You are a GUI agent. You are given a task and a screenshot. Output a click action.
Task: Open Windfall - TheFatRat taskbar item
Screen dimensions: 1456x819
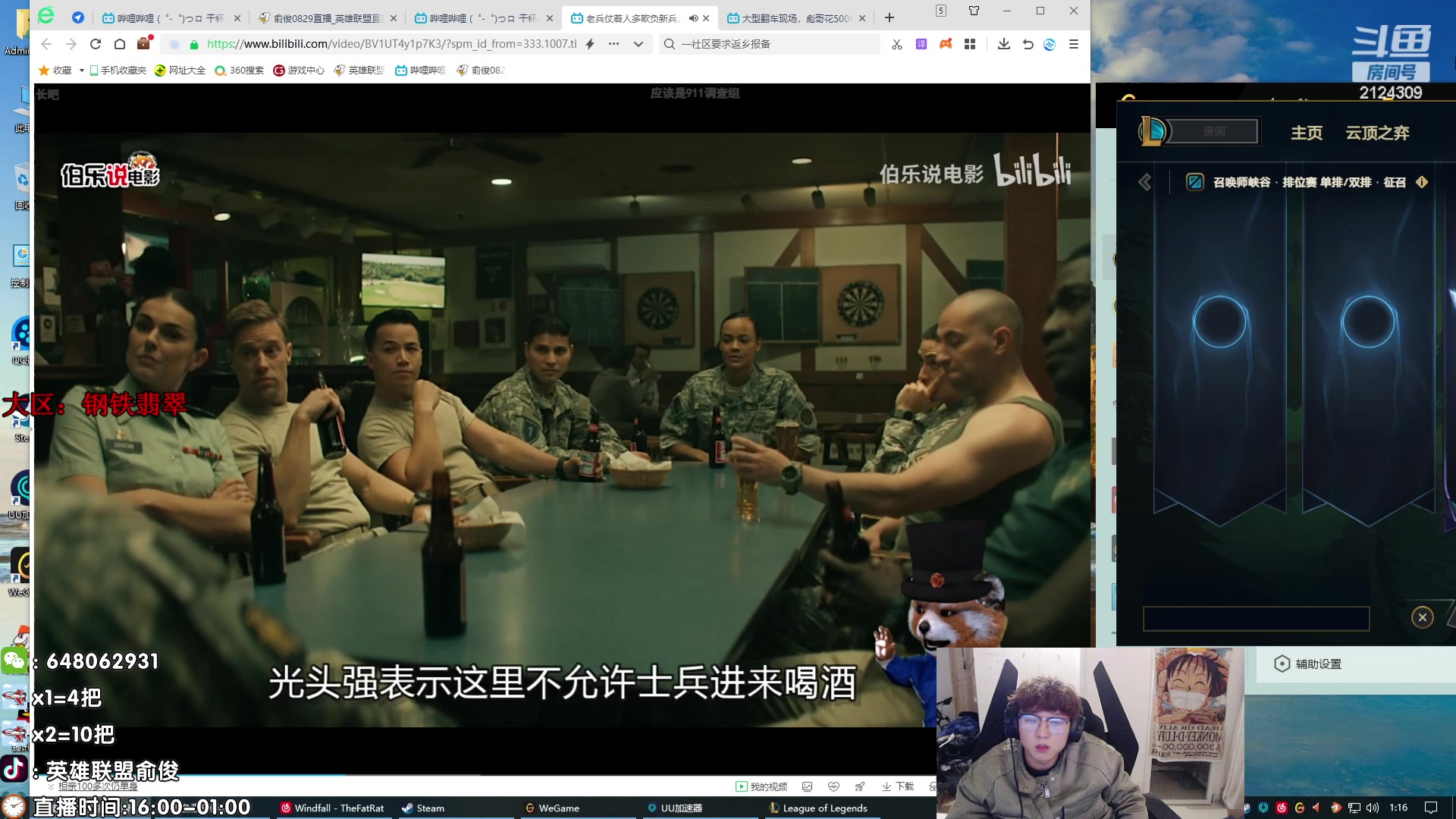point(332,808)
